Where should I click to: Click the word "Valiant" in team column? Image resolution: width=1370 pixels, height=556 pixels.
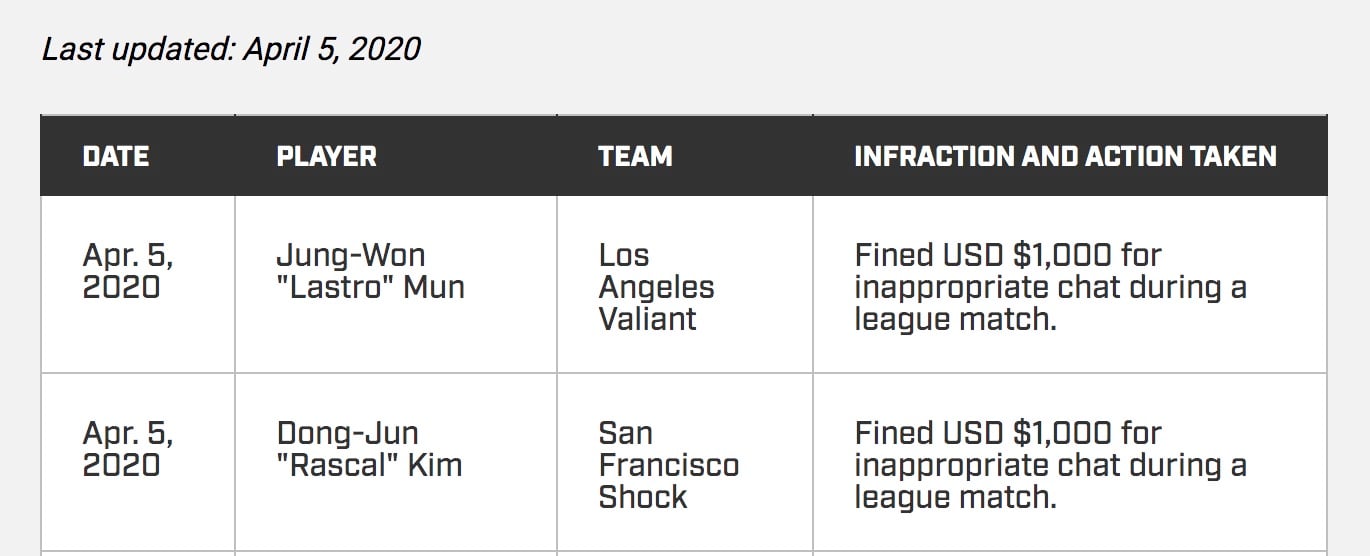[x=648, y=320]
